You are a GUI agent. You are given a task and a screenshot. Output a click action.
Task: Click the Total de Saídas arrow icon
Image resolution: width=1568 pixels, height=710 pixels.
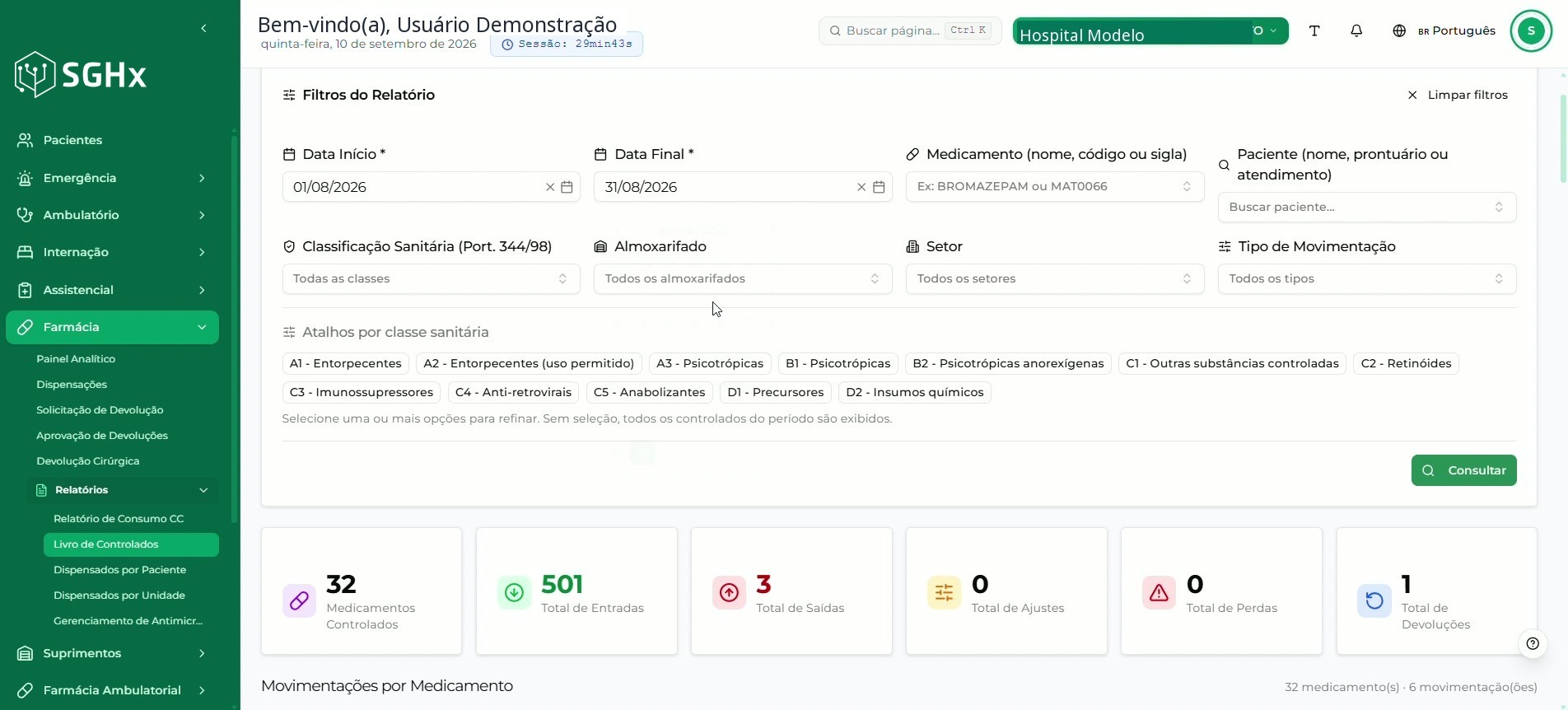[729, 592]
